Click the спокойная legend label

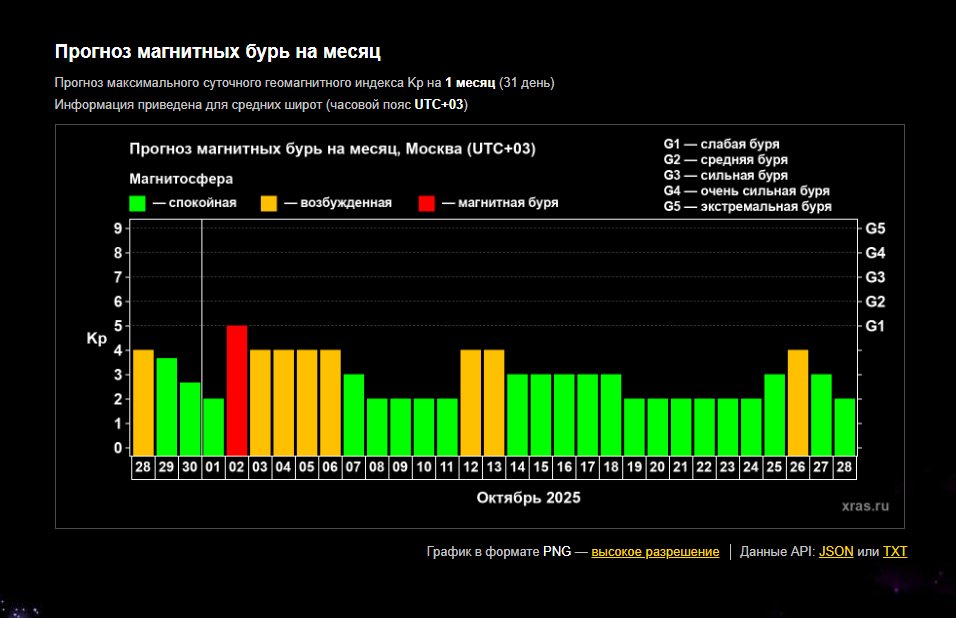pyautogui.click(x=202, y=203)
